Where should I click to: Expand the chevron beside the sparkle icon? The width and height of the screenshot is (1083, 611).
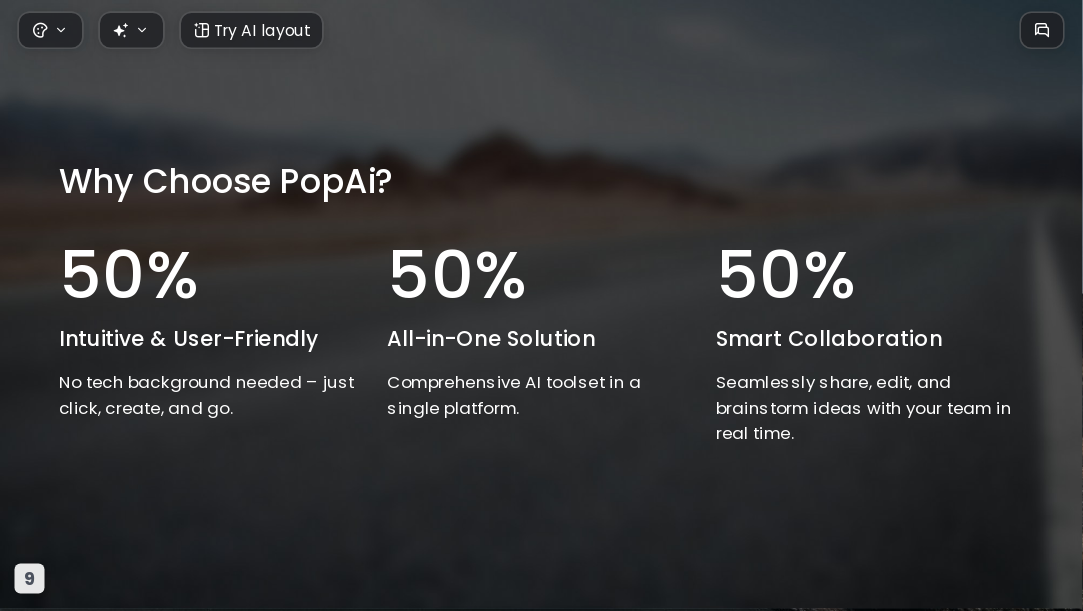point(142,30)
